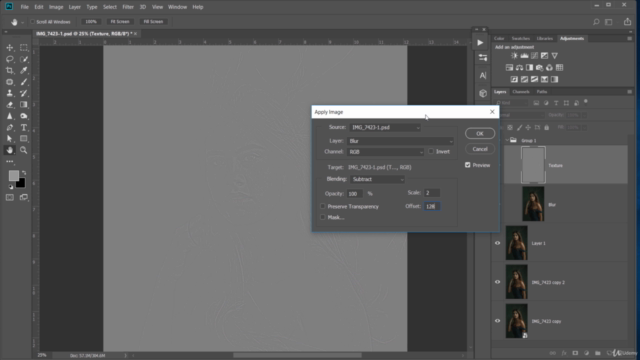Click the Fill Screen button

153,22
